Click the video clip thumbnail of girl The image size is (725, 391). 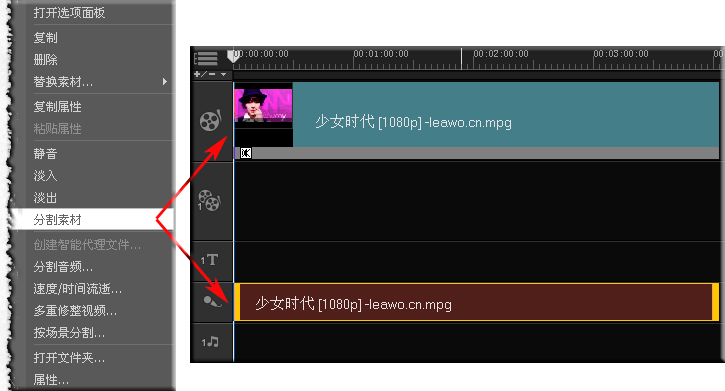[263, 105]
